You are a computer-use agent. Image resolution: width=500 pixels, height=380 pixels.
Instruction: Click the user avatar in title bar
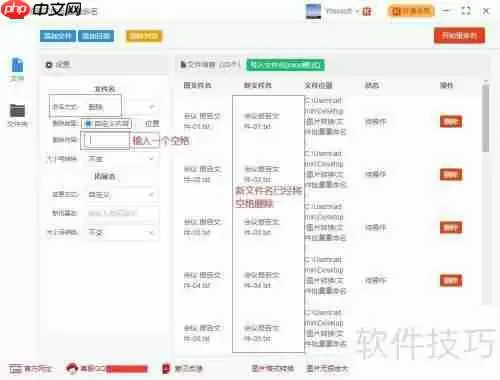(x=313, y=11)
